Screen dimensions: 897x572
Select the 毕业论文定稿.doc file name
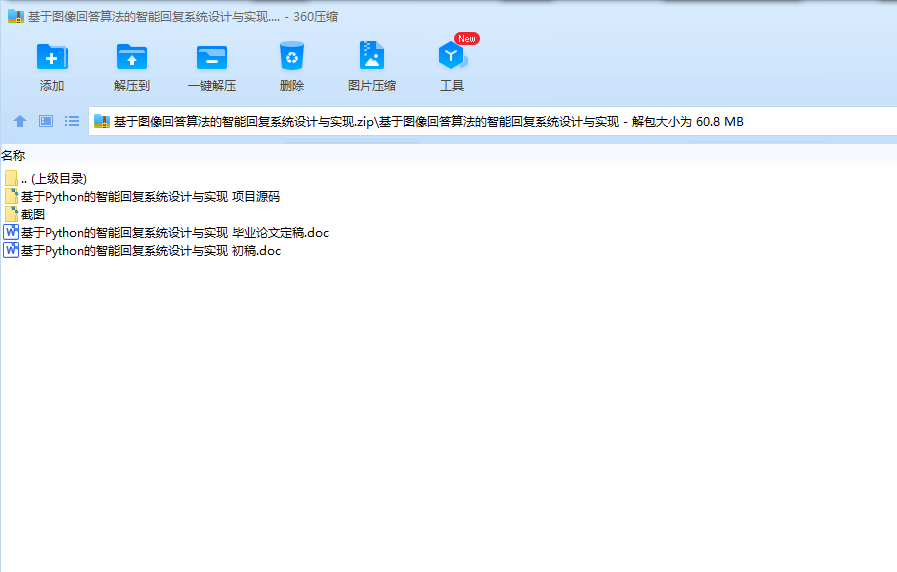click(x=175, y=233)
